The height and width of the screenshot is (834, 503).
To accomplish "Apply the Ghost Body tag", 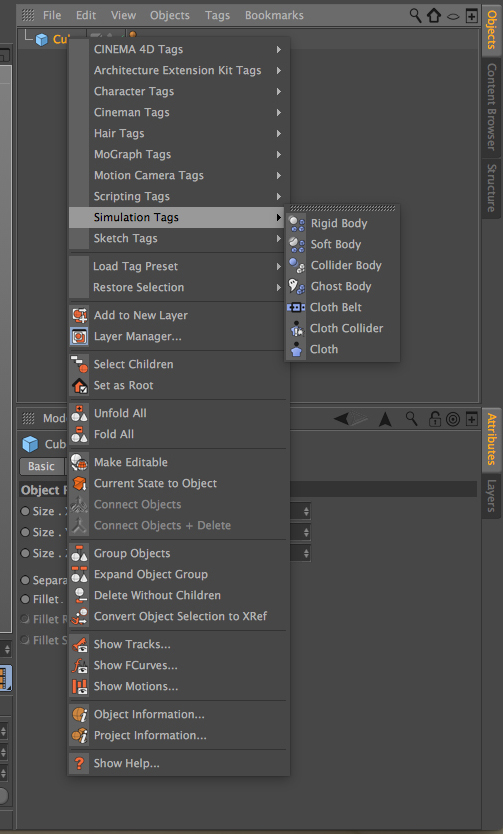I will click(342, 286).
